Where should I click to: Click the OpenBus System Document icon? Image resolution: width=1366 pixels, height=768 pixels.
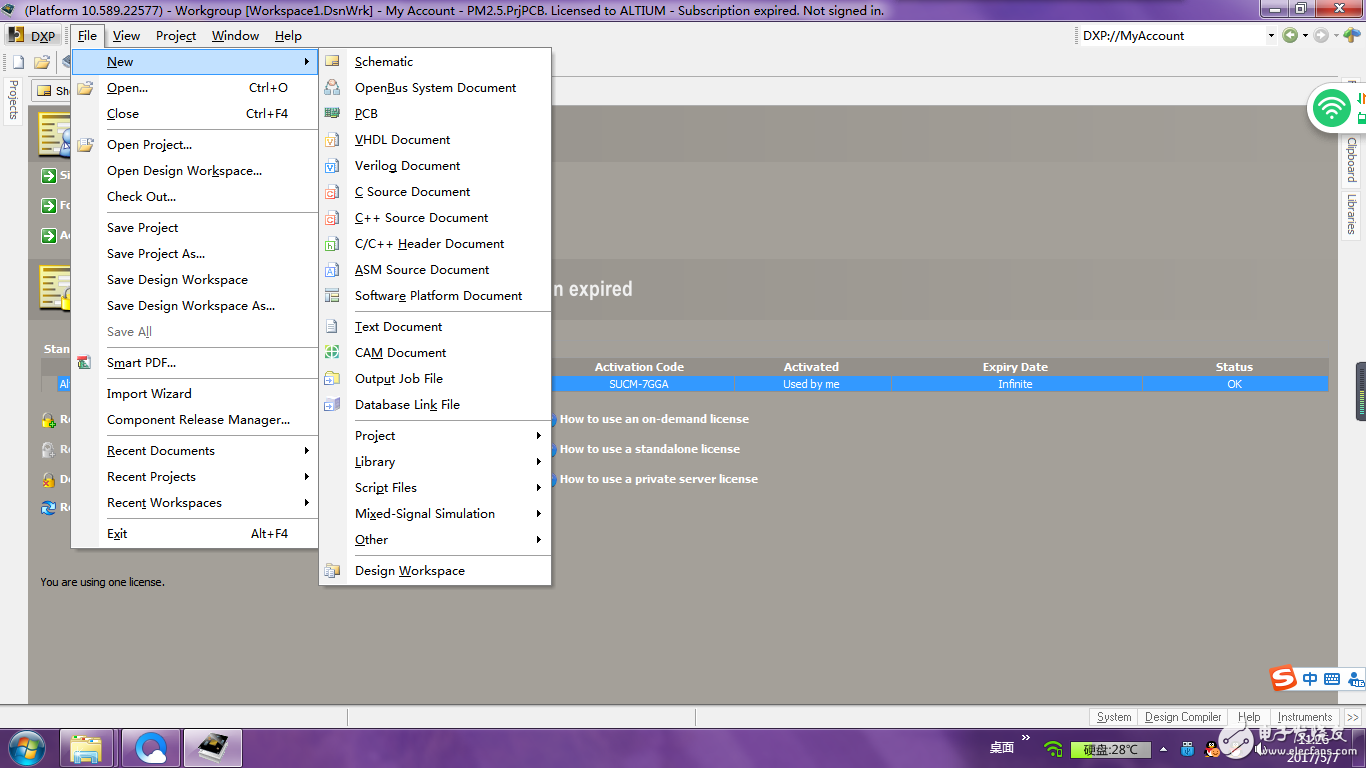click(332, 87)
